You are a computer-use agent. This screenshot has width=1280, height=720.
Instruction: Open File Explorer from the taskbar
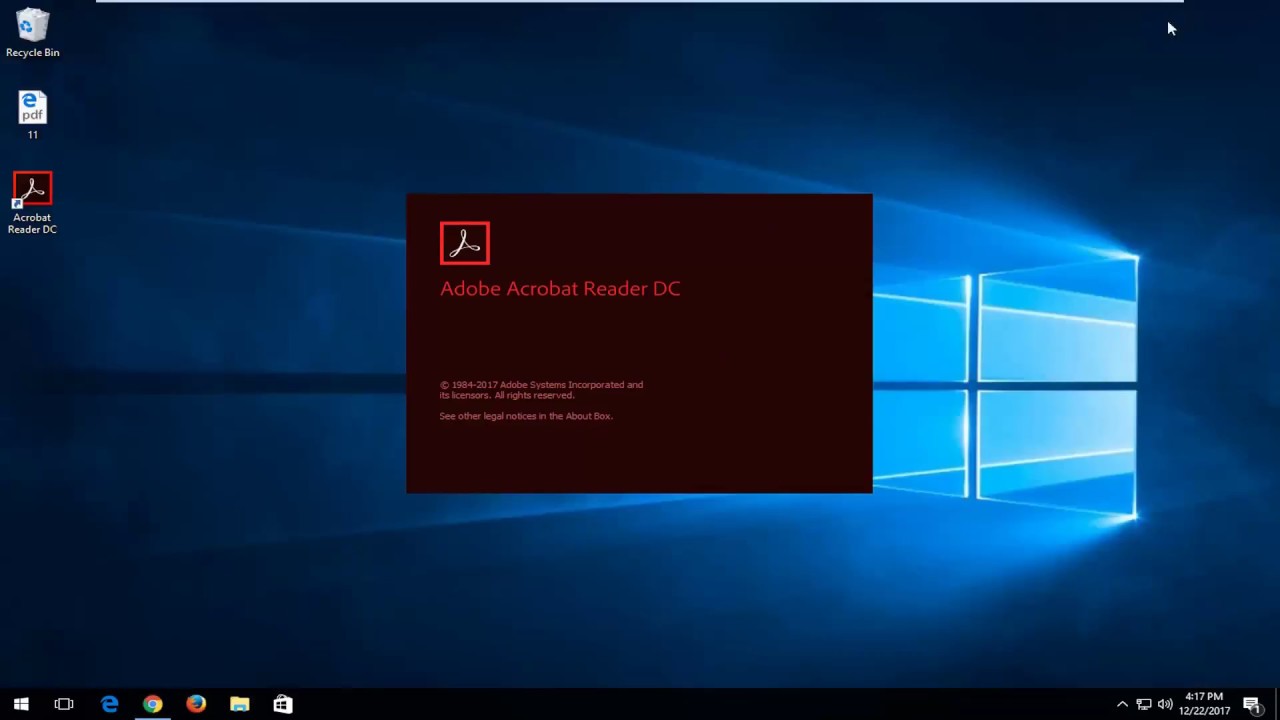[239, 704]
